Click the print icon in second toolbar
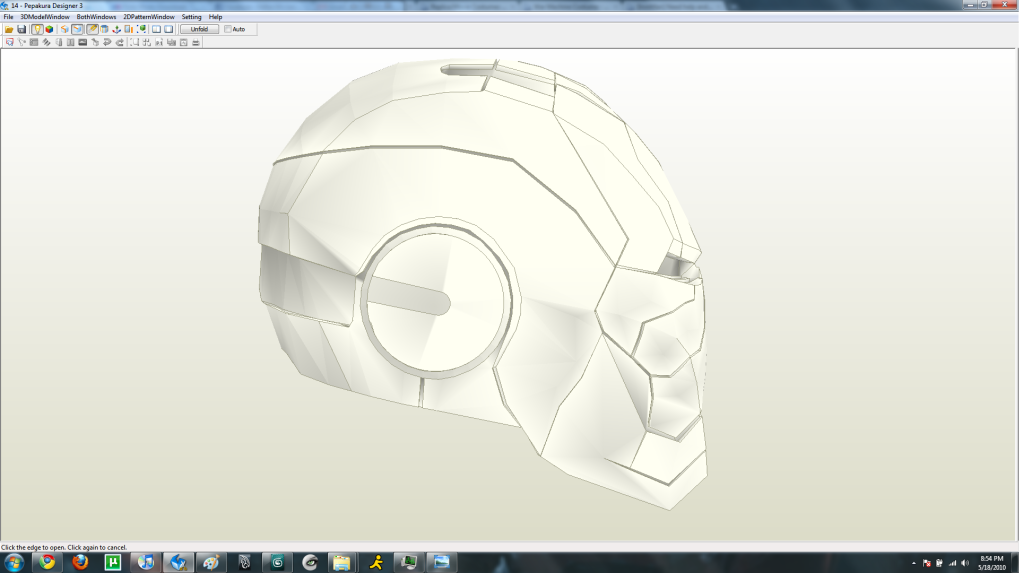1023x573 pixels. pyautogui.click(x=196, y=42)
